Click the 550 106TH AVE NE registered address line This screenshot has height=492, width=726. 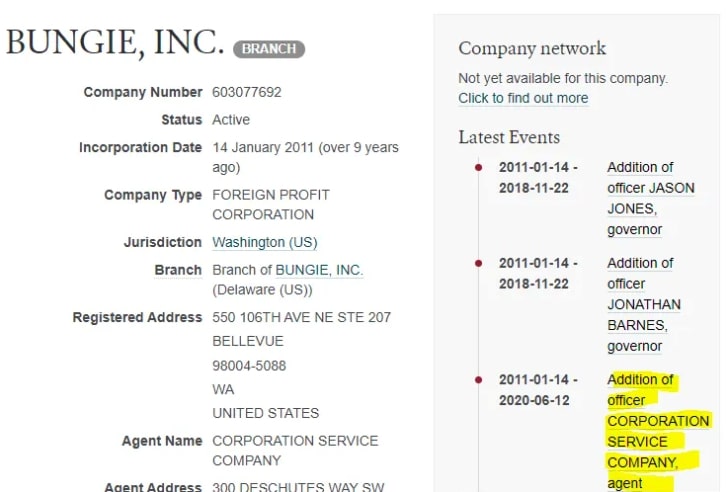301,317
